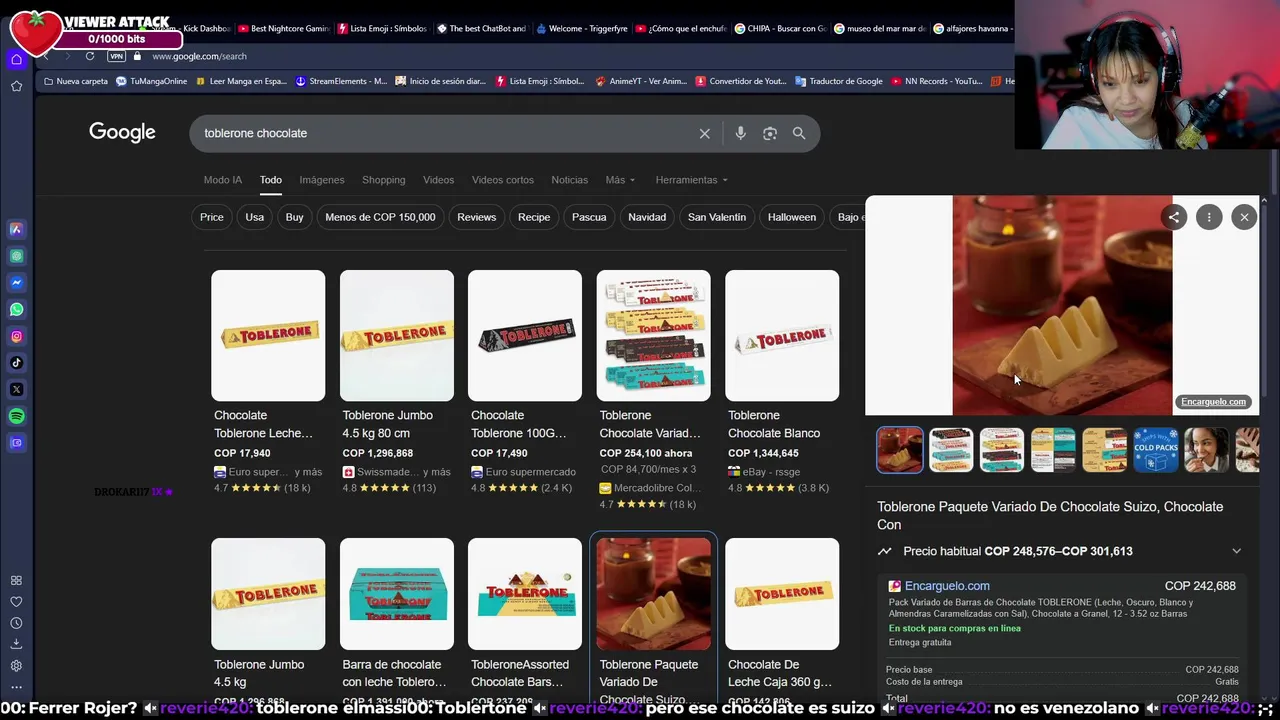Open the Herramientas dropdown
The width and height of the screenshot is (1280, 720).
pyautogui.click(x=691, y=180)
